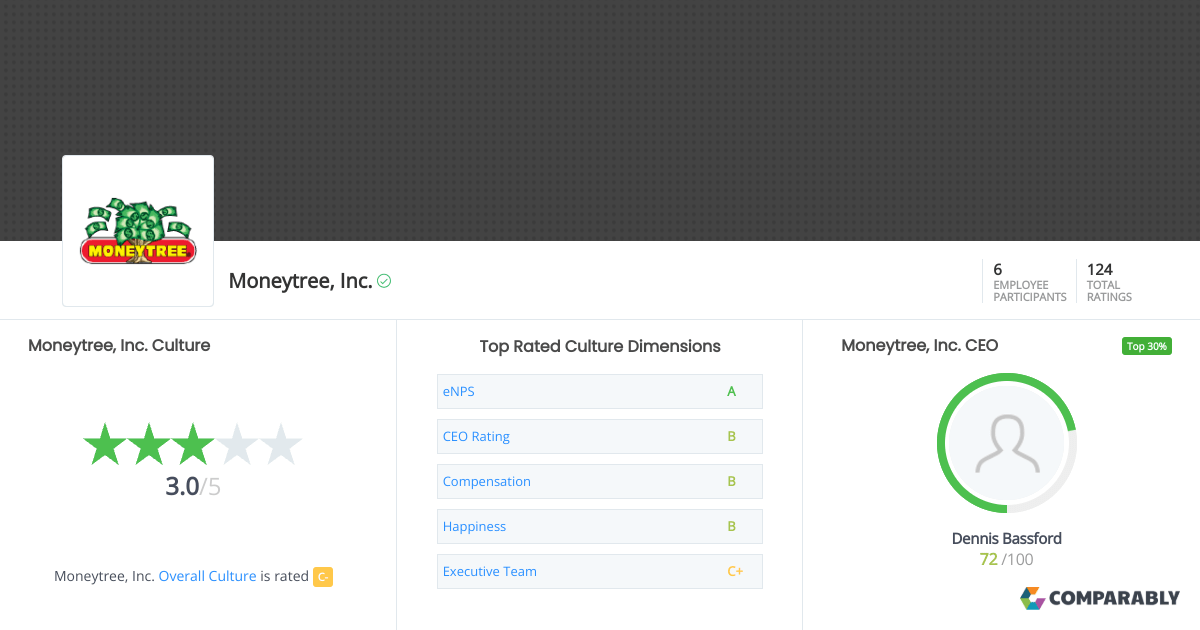Click the B grade beside Happiness
The height and width of the screenshot is (630, 1200).
click(x=731, y=526)
